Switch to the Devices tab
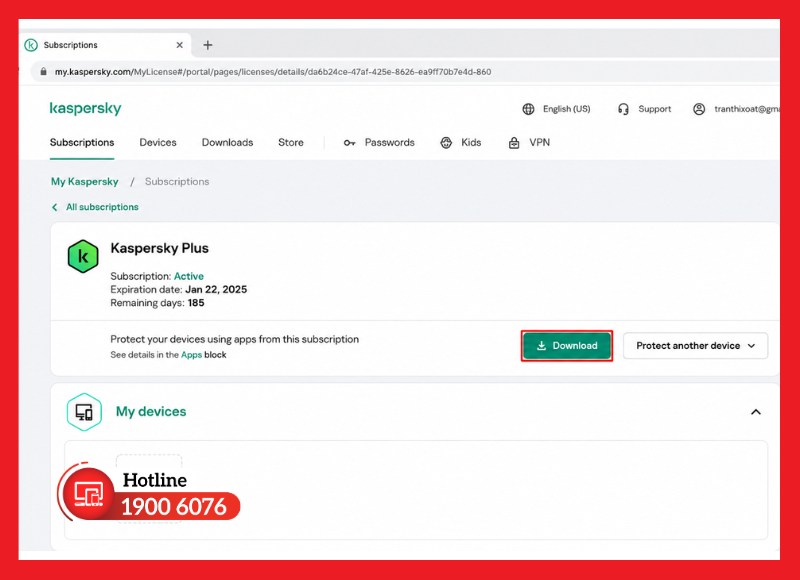Image resolution: width=800 pixels, height=580 pixels. (158, 143)
